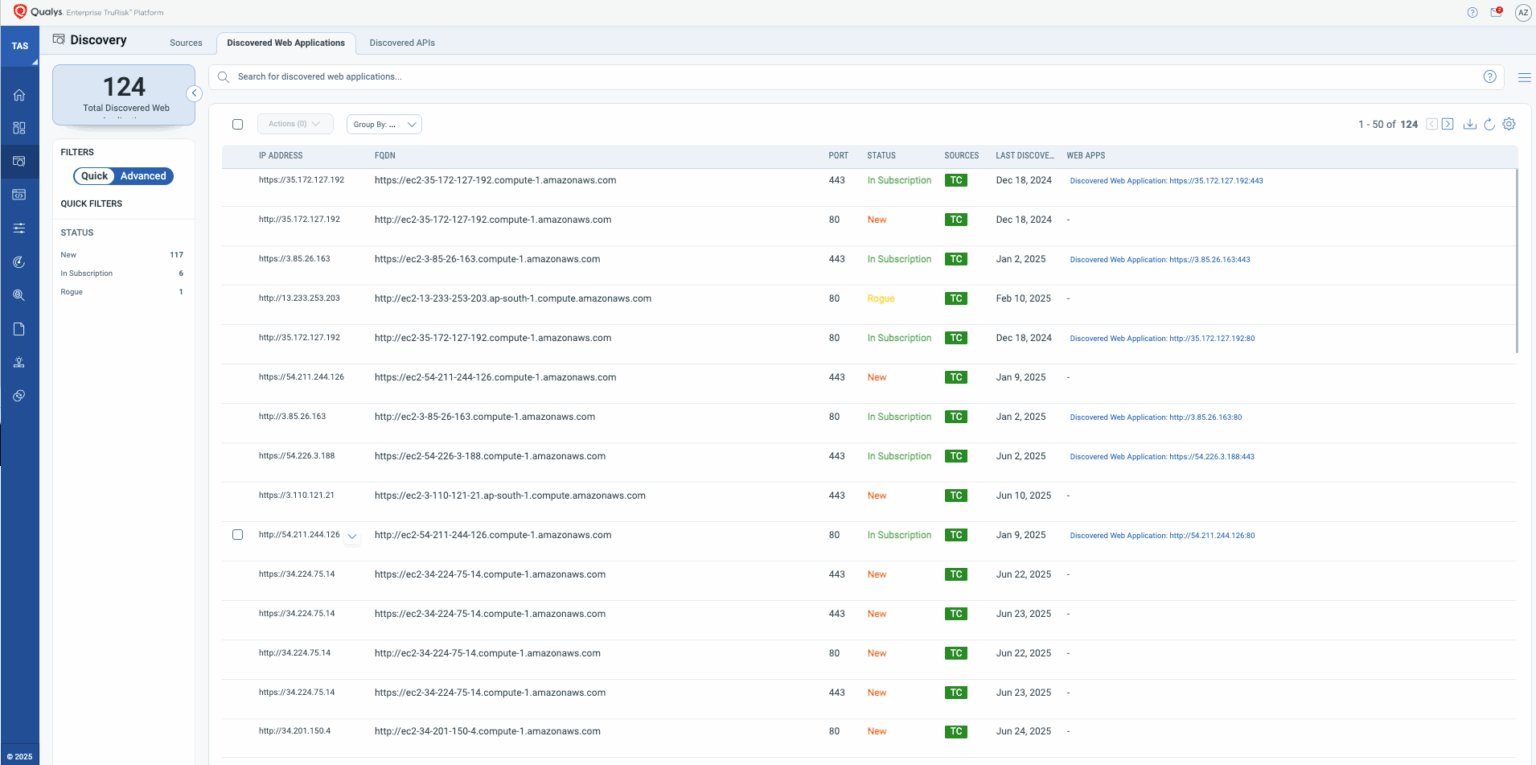
Task: Open the table settings gear icon
Action: pyautogui.click(x=1509, y=124)
